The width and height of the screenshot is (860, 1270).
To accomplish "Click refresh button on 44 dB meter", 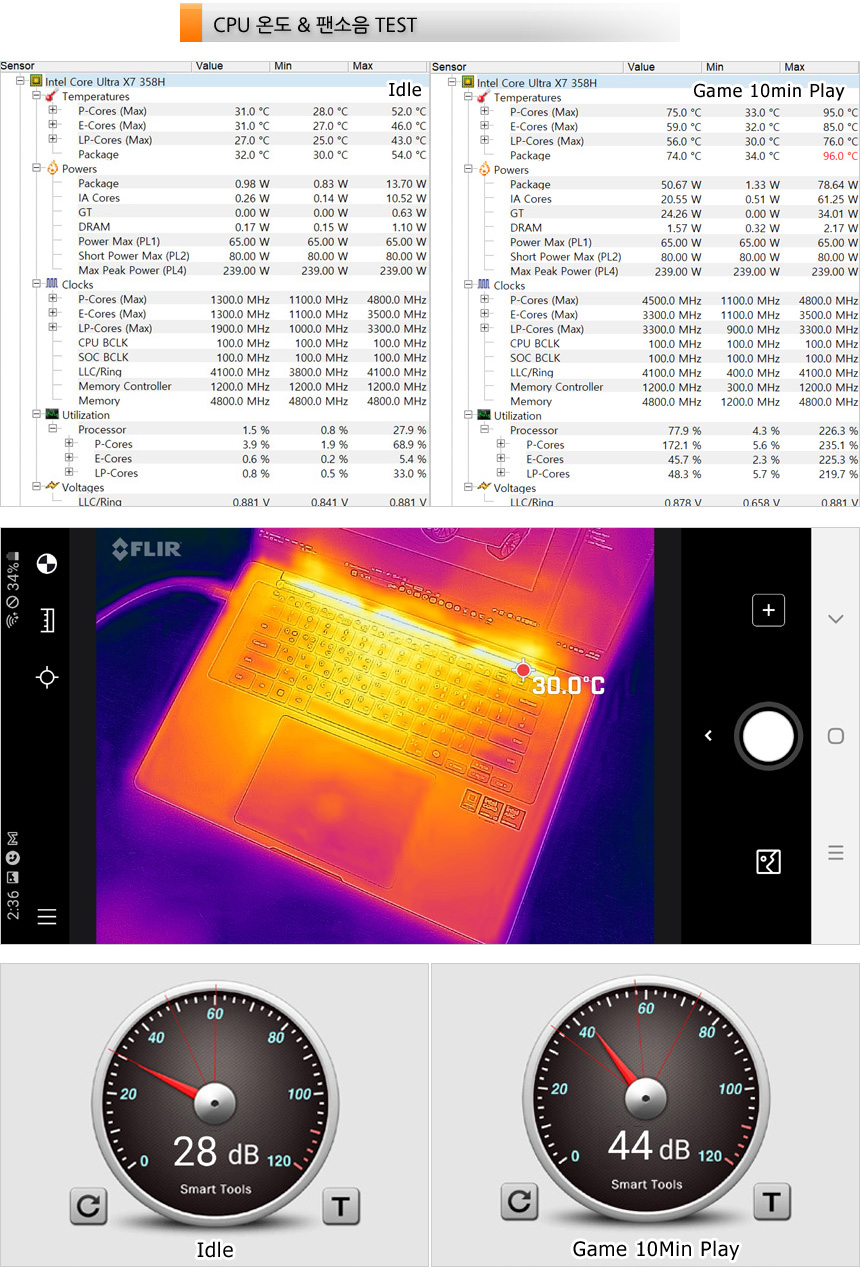I will 519,1201.
